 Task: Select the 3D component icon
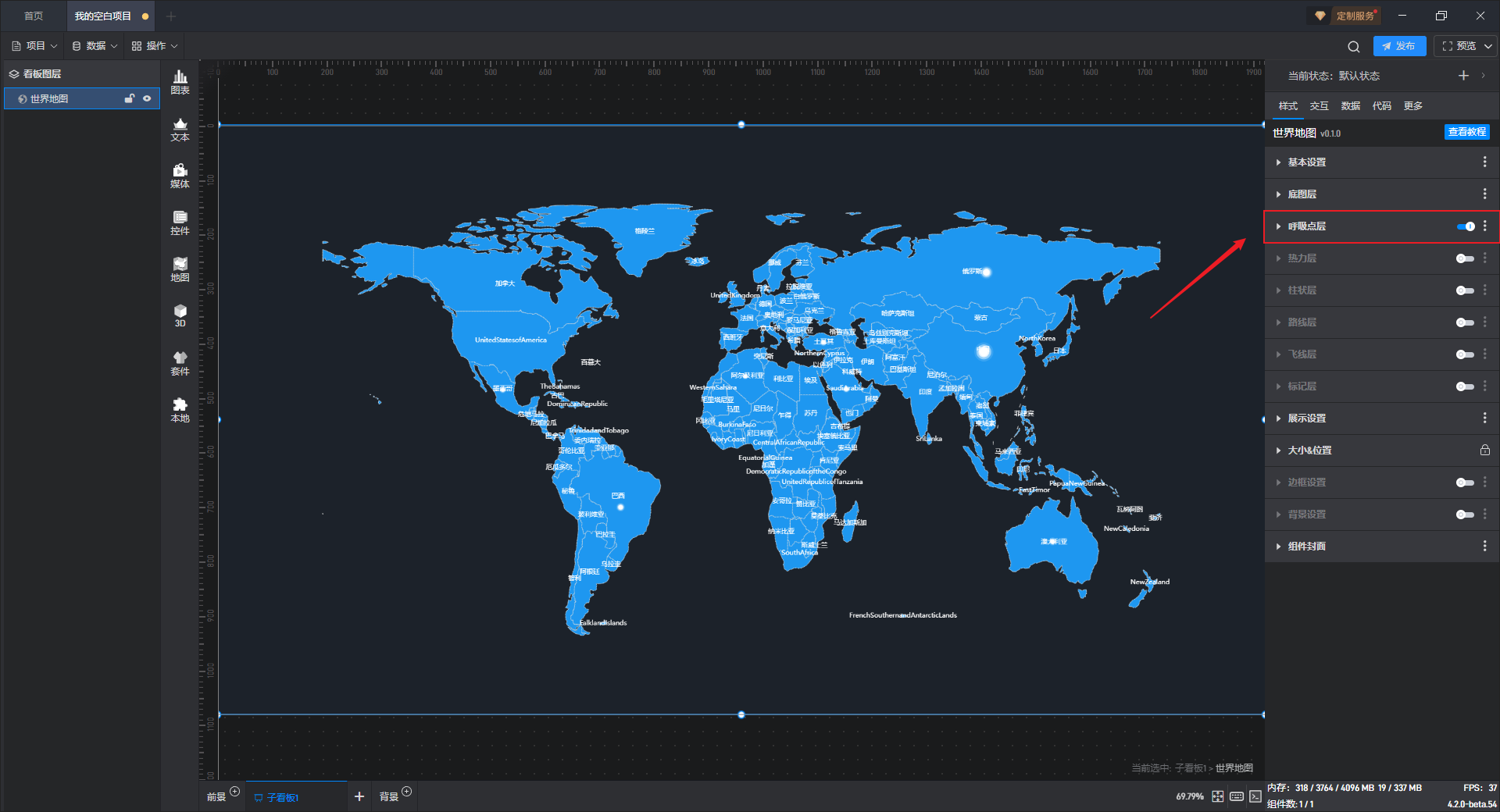click(180, 315)
